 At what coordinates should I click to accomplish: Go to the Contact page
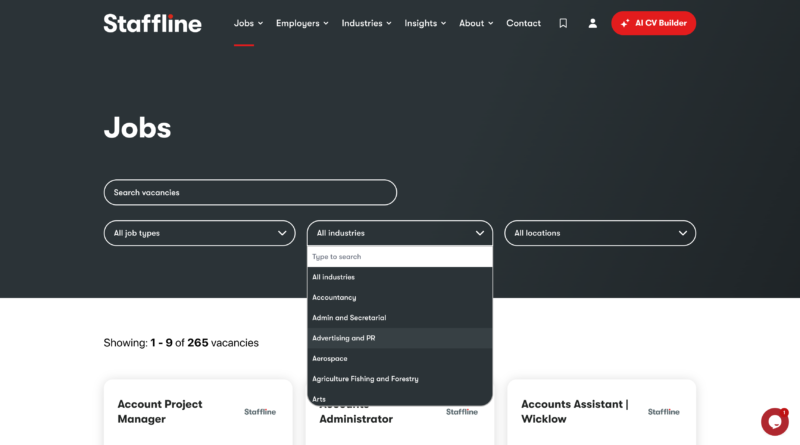pos(523,23)
